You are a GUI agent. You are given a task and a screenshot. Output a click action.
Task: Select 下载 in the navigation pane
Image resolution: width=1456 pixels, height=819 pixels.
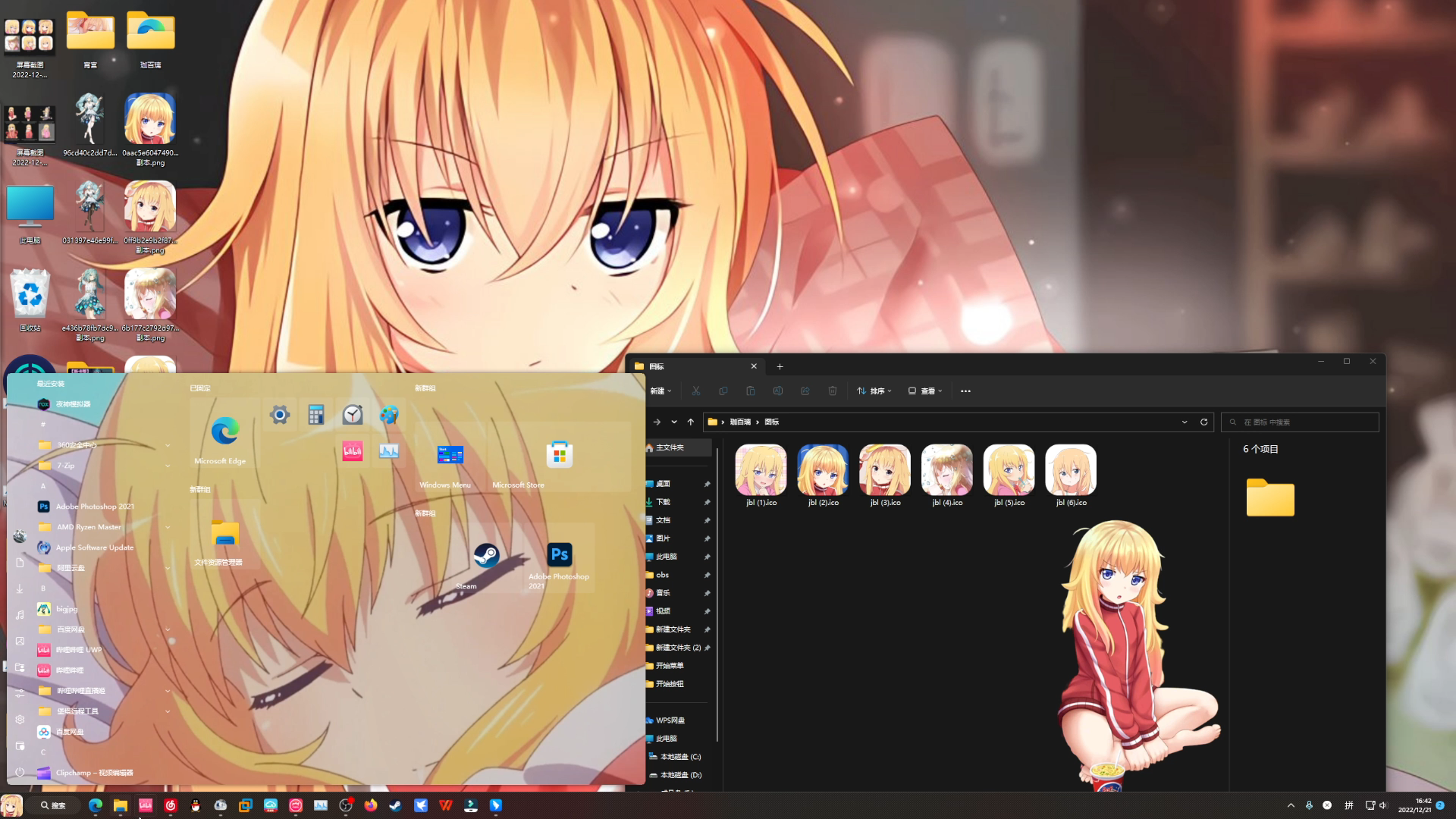pyautogui.click(x=664, y=502)
